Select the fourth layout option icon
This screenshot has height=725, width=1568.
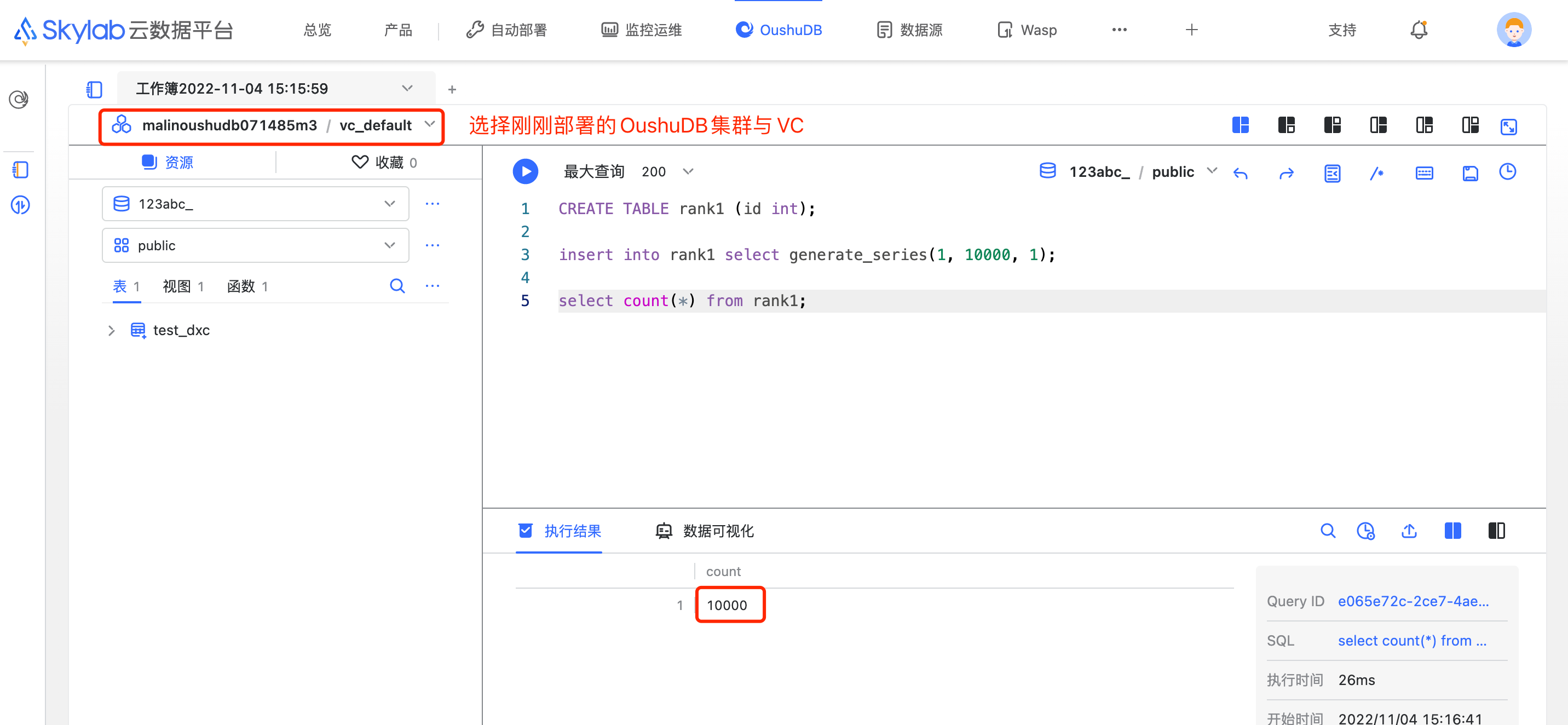[1378, 125]
